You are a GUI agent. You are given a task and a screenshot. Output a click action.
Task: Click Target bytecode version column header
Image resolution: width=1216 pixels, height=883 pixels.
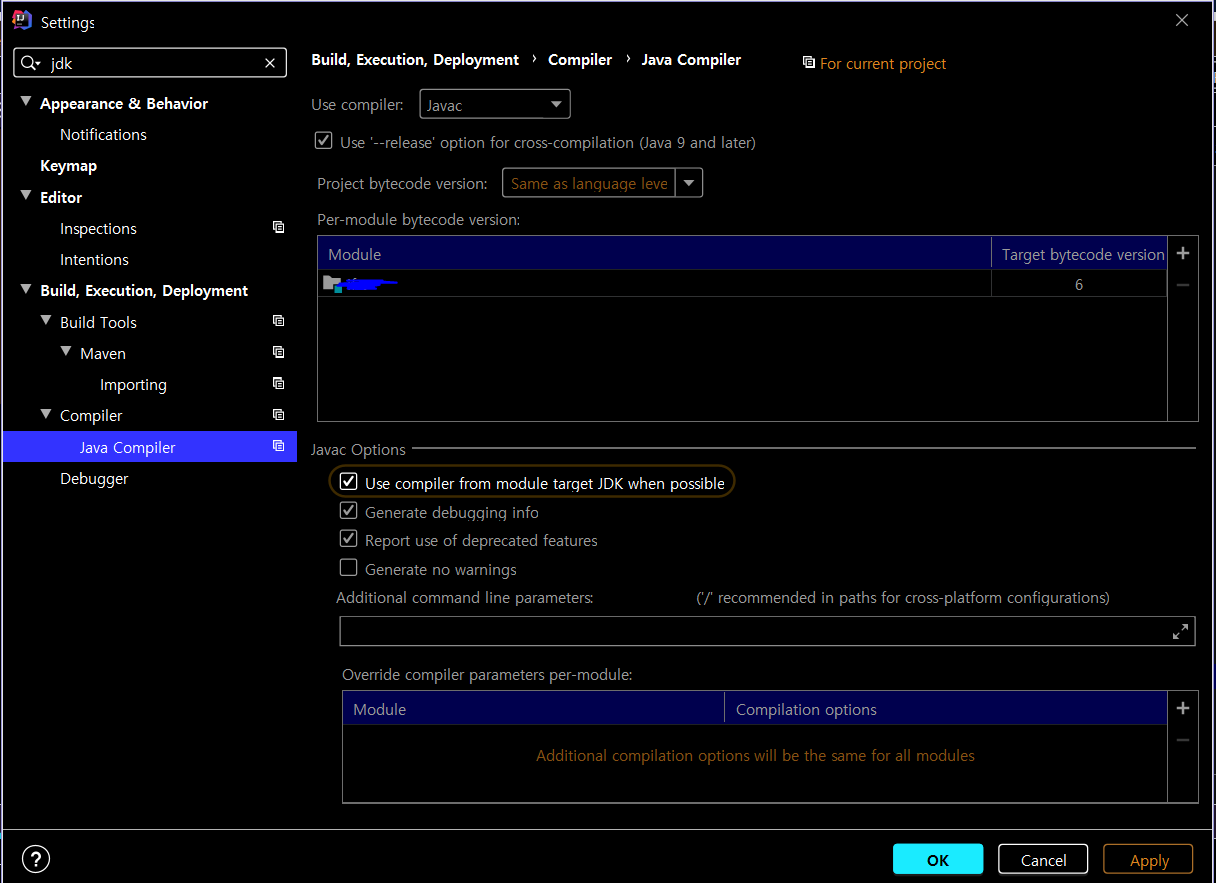[x=1080, y=254]
